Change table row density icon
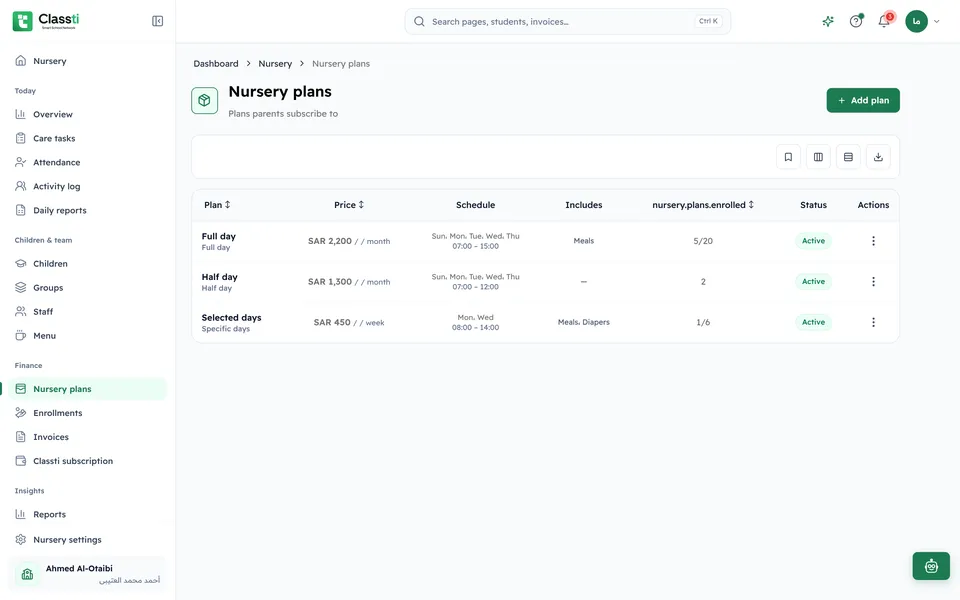Viewport: 960px width, 600px height. [x=848, y=157]
